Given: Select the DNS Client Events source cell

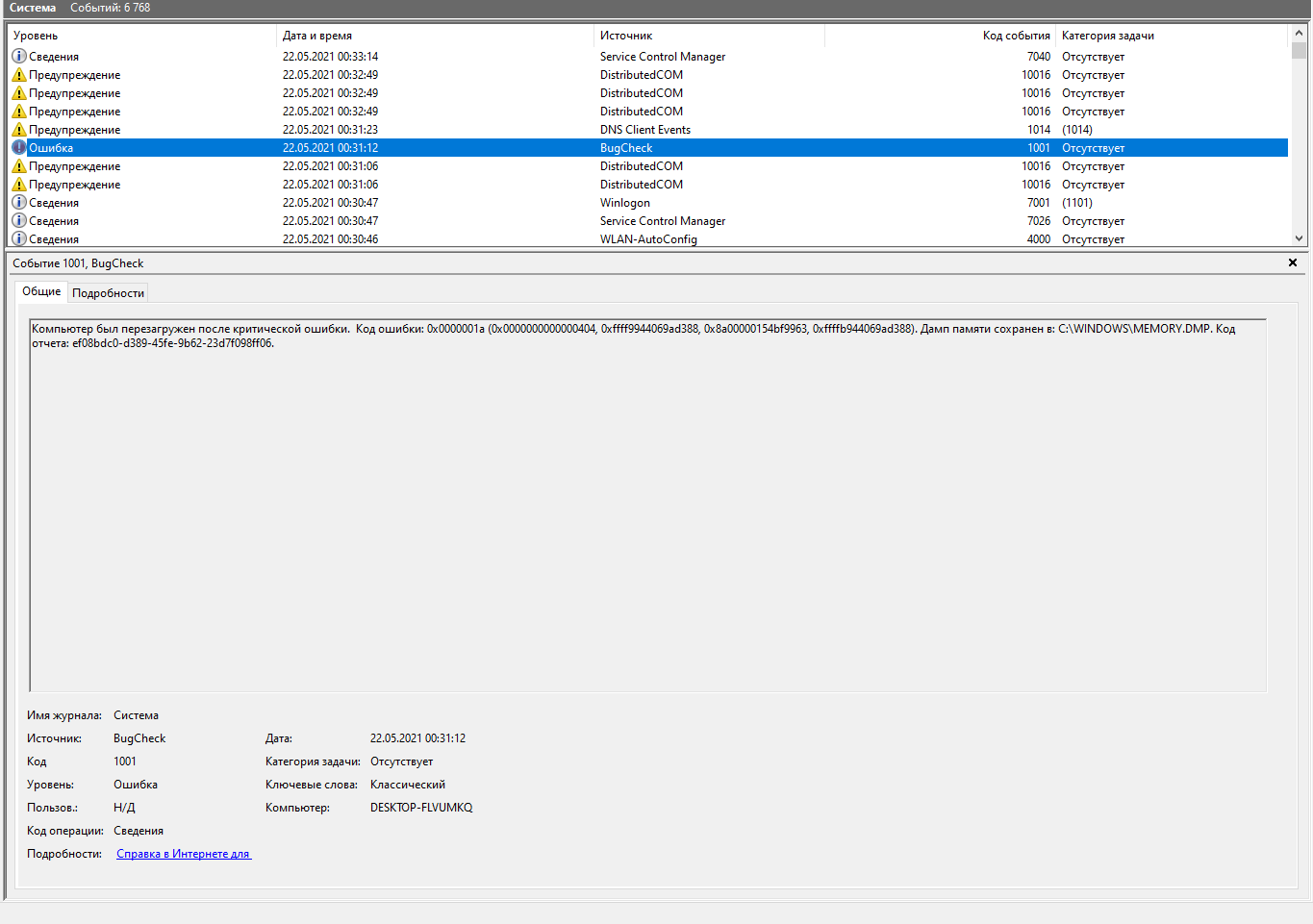Looking at the screenshot, I should 645,130.
